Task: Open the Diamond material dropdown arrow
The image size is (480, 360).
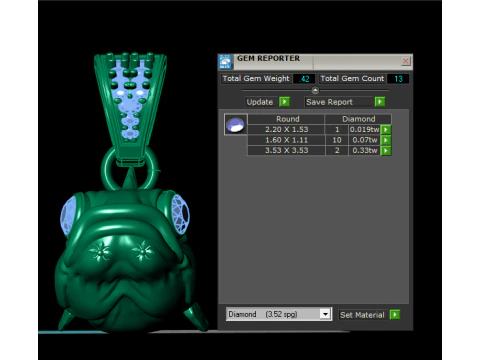Action: [x=325, y=314]
